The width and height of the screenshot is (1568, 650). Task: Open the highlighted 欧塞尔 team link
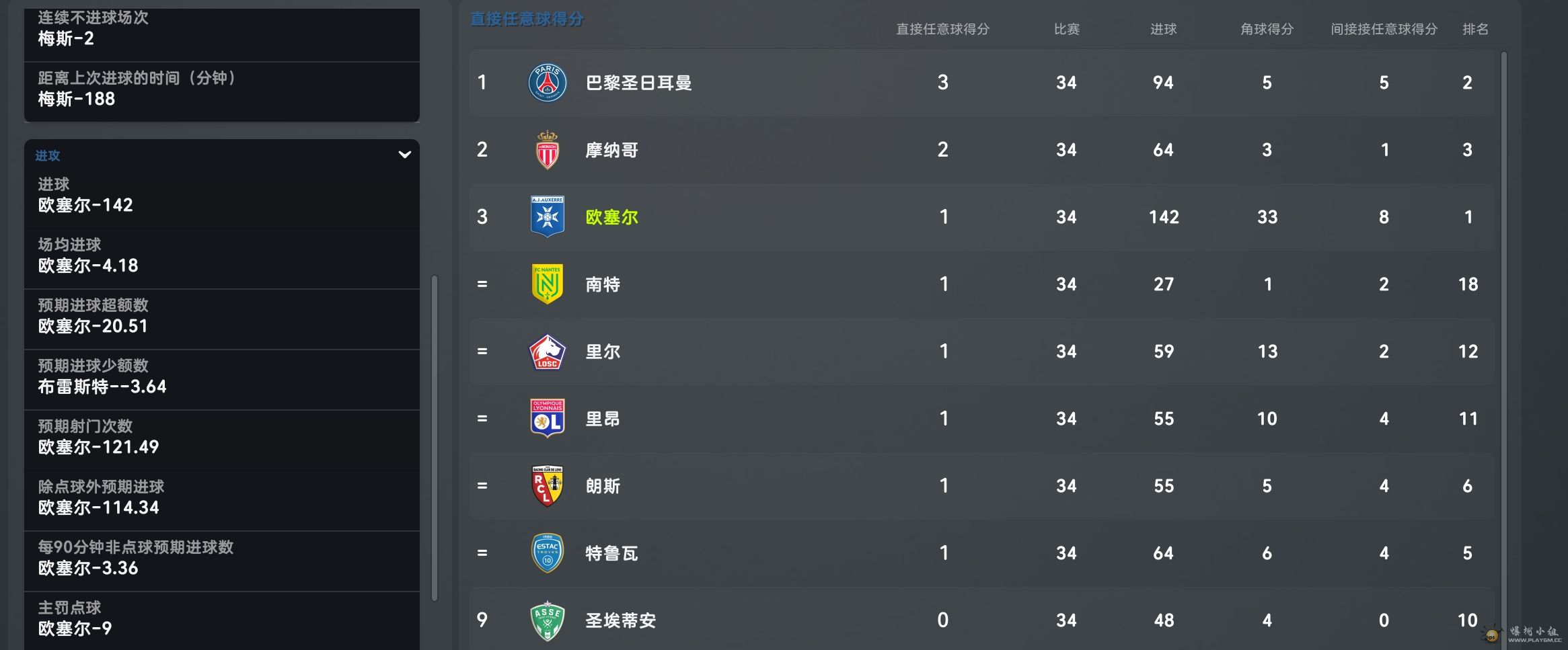pos(611,217)
